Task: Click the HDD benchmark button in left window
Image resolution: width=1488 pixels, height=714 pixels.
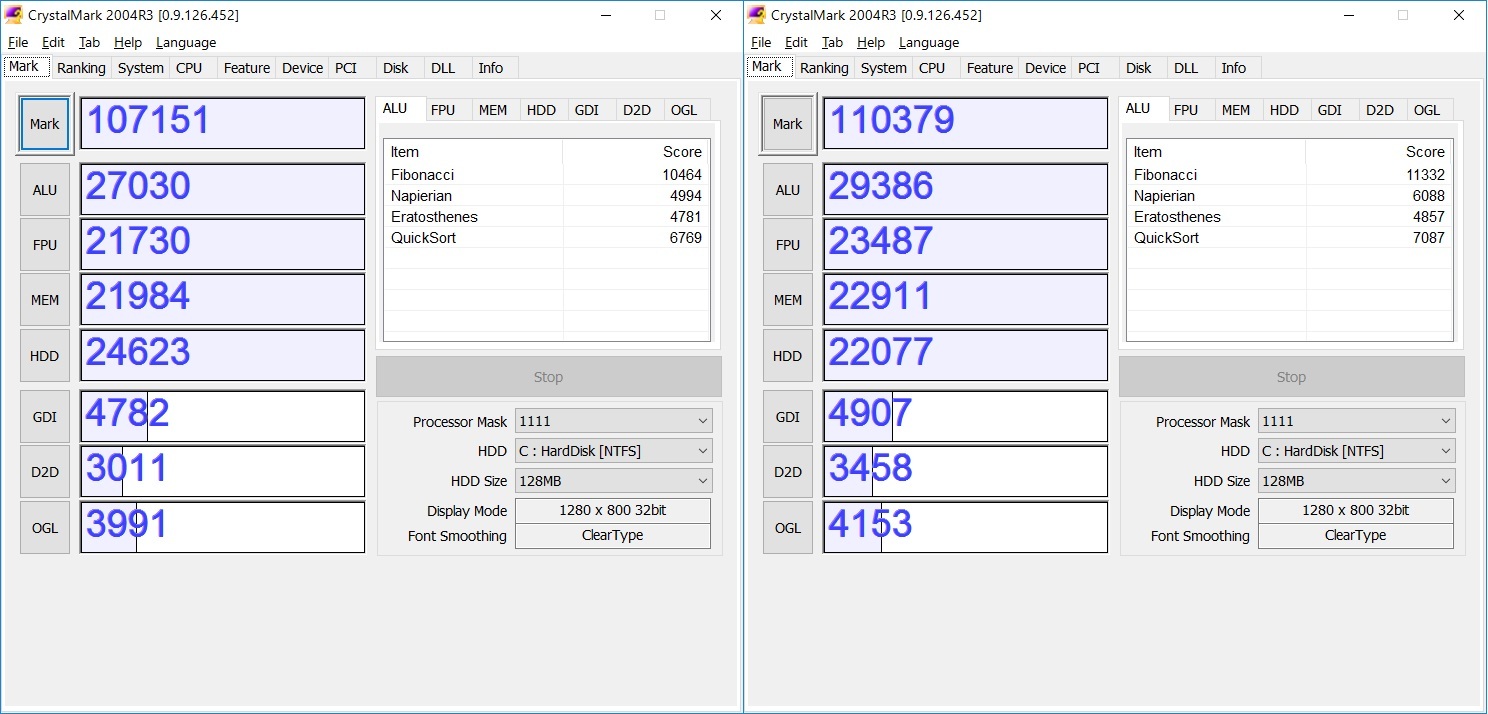Action: click(x=45, y=355)
